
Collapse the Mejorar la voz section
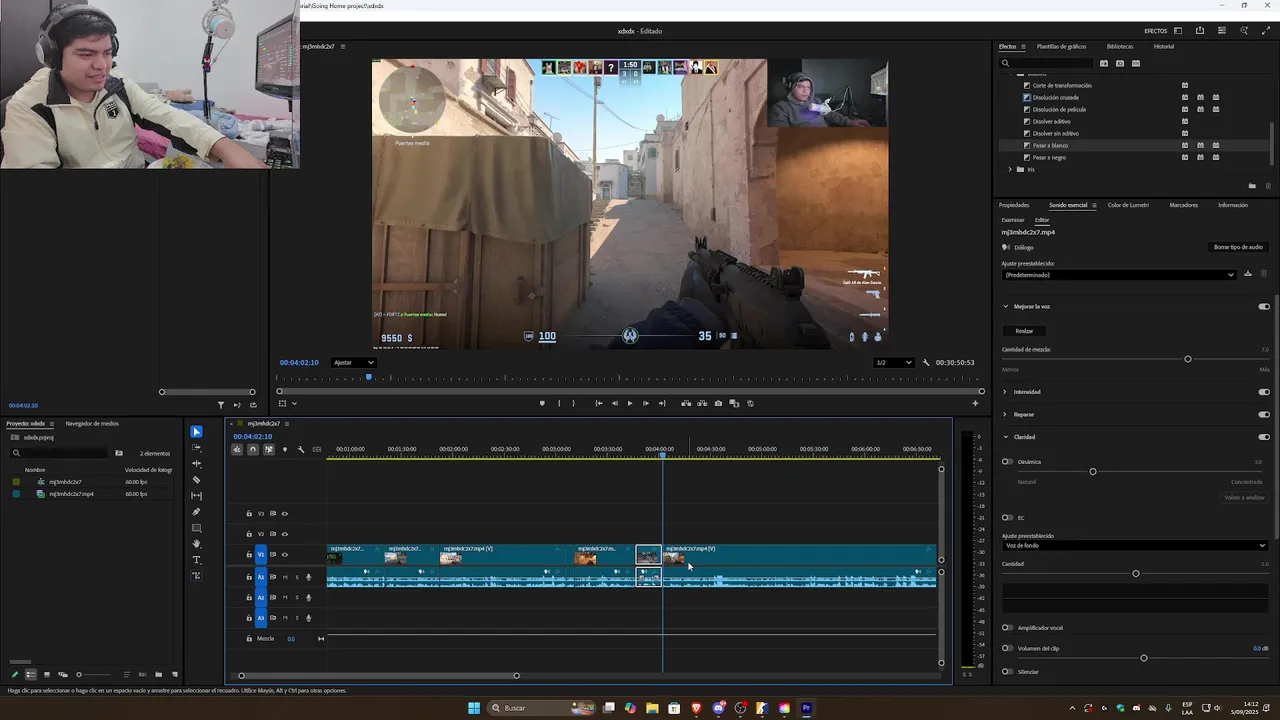[x=1006, y=307]
